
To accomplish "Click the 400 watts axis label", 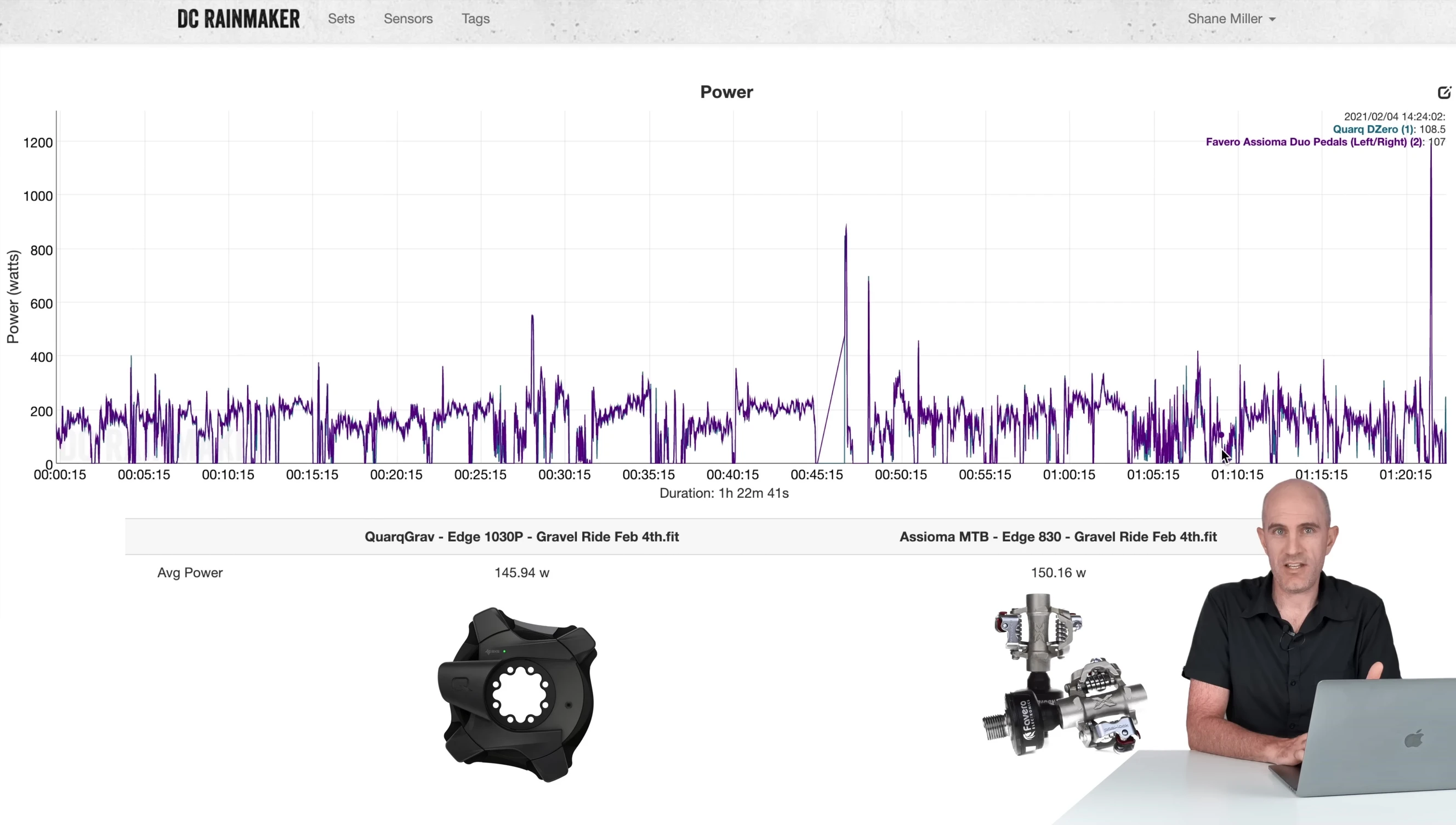I will (41, 357).
